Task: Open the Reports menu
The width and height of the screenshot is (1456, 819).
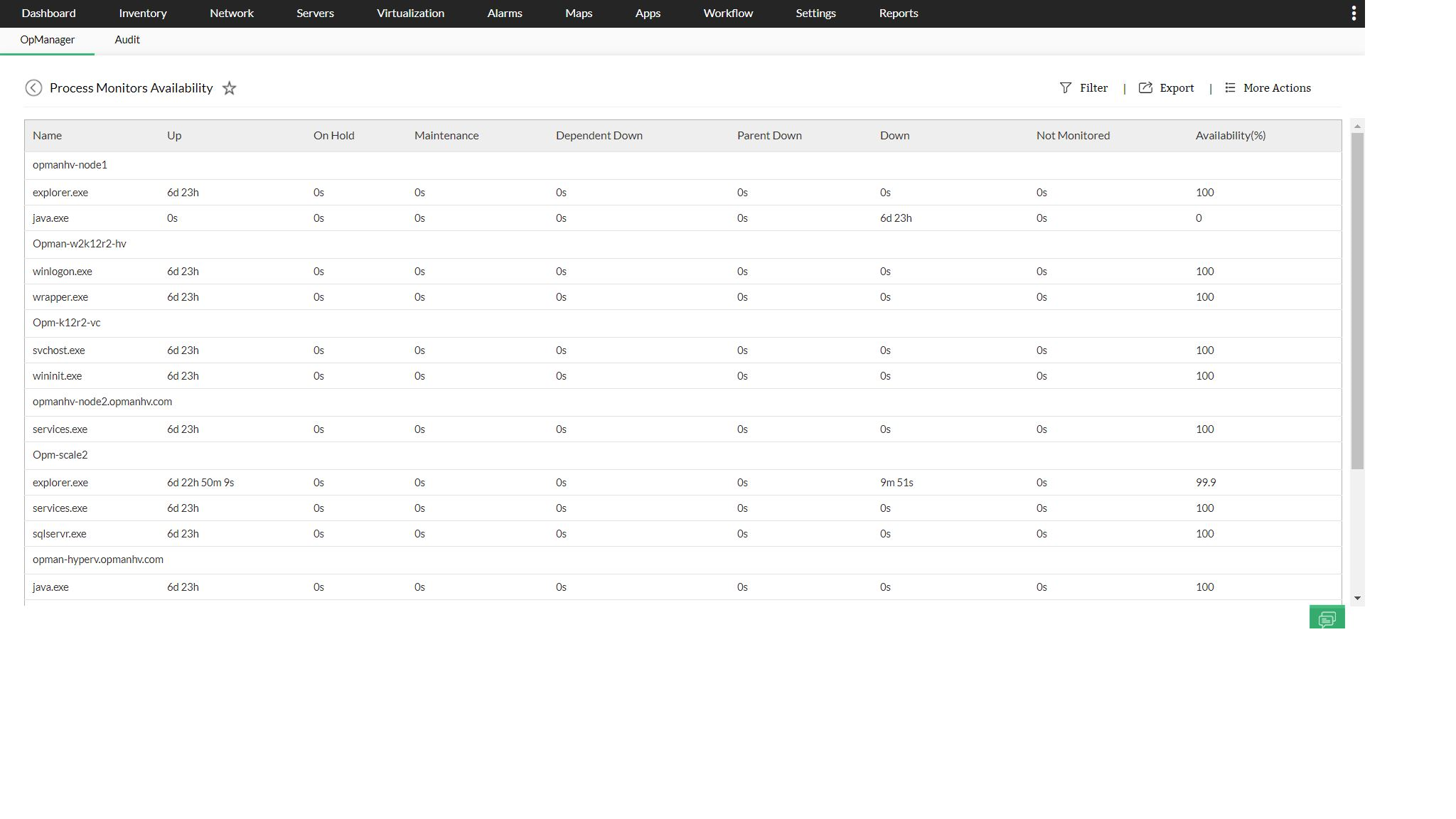Action: tap(898, 14)
